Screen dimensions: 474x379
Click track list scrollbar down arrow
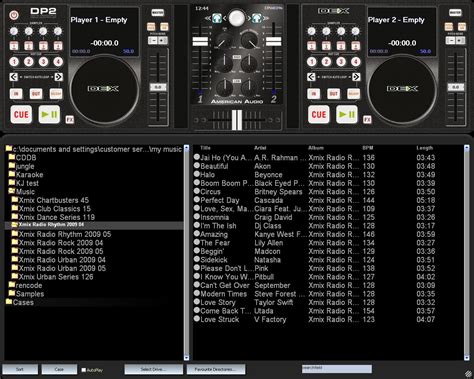[x=467, y=358]
